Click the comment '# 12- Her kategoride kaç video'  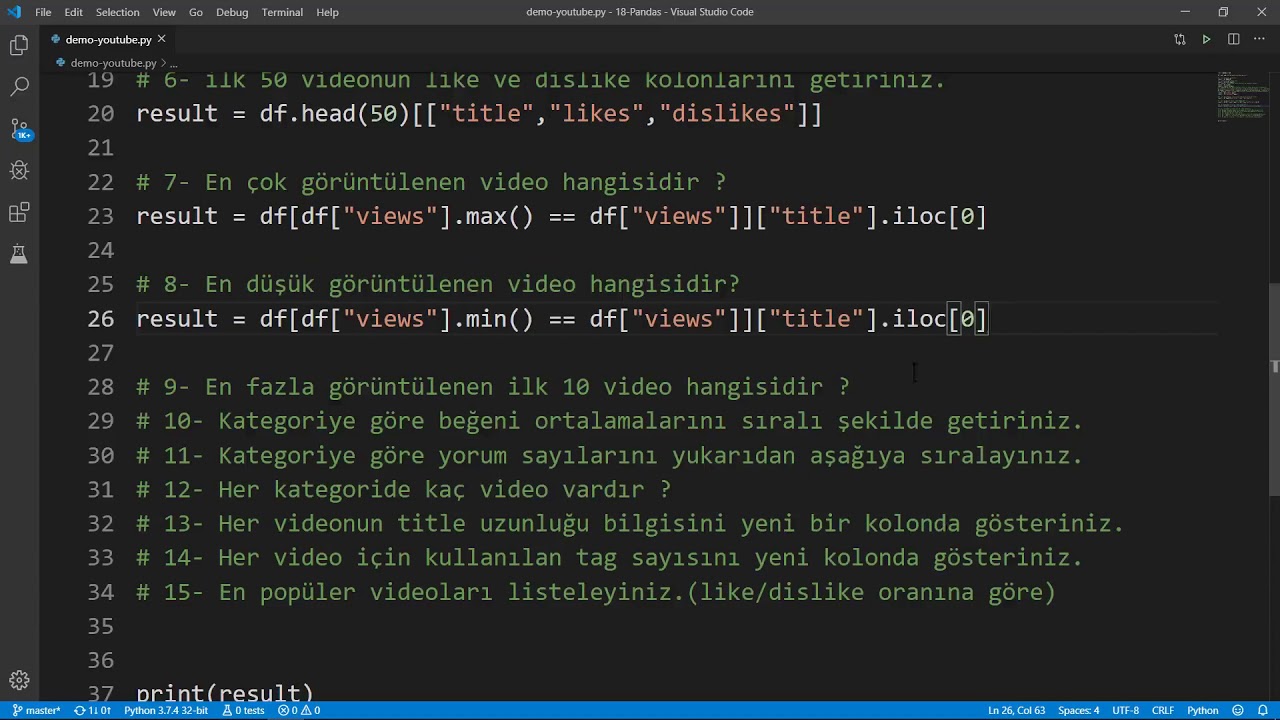tap(403, 489)
